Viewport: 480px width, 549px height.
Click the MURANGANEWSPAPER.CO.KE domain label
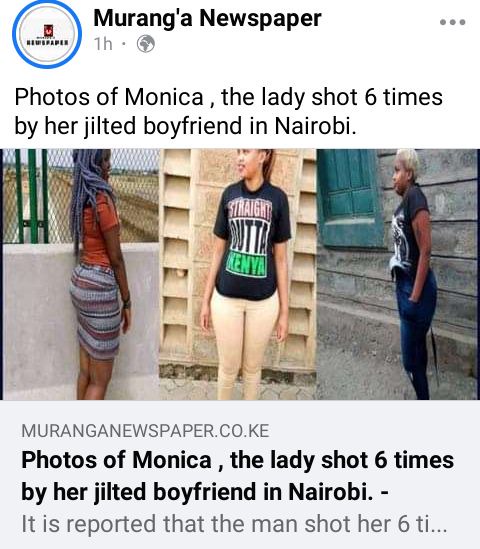coord(145,431)
